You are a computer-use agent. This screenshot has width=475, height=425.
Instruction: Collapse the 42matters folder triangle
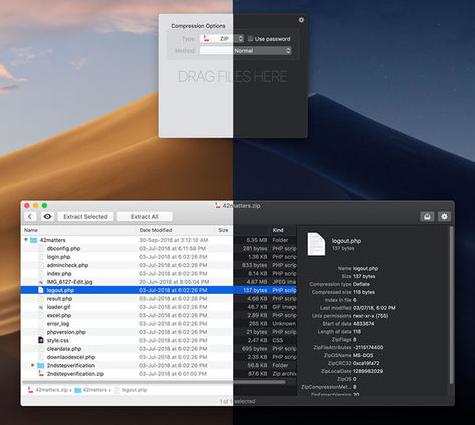(26, 240)
